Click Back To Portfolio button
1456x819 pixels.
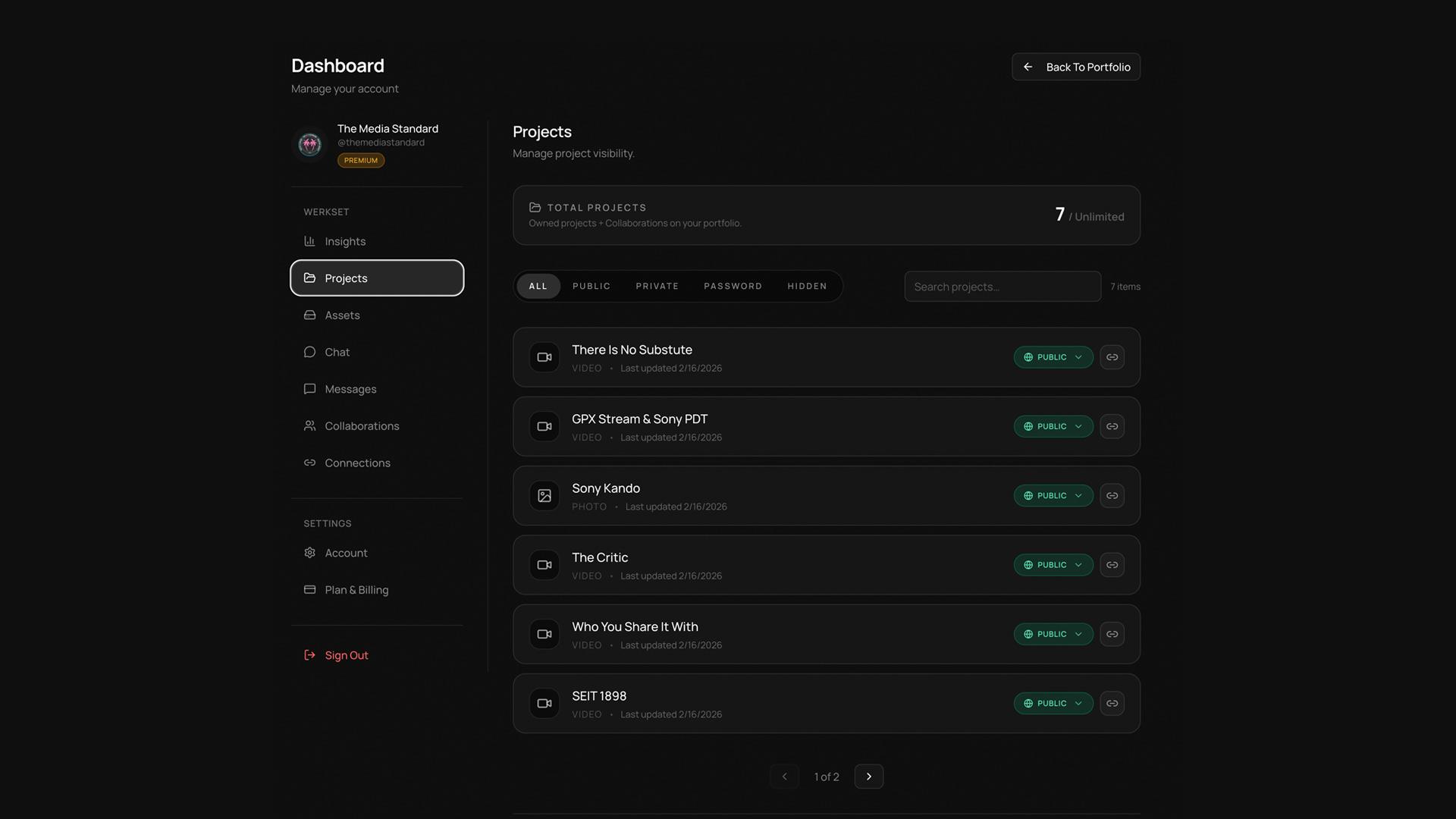[1075, 67]
